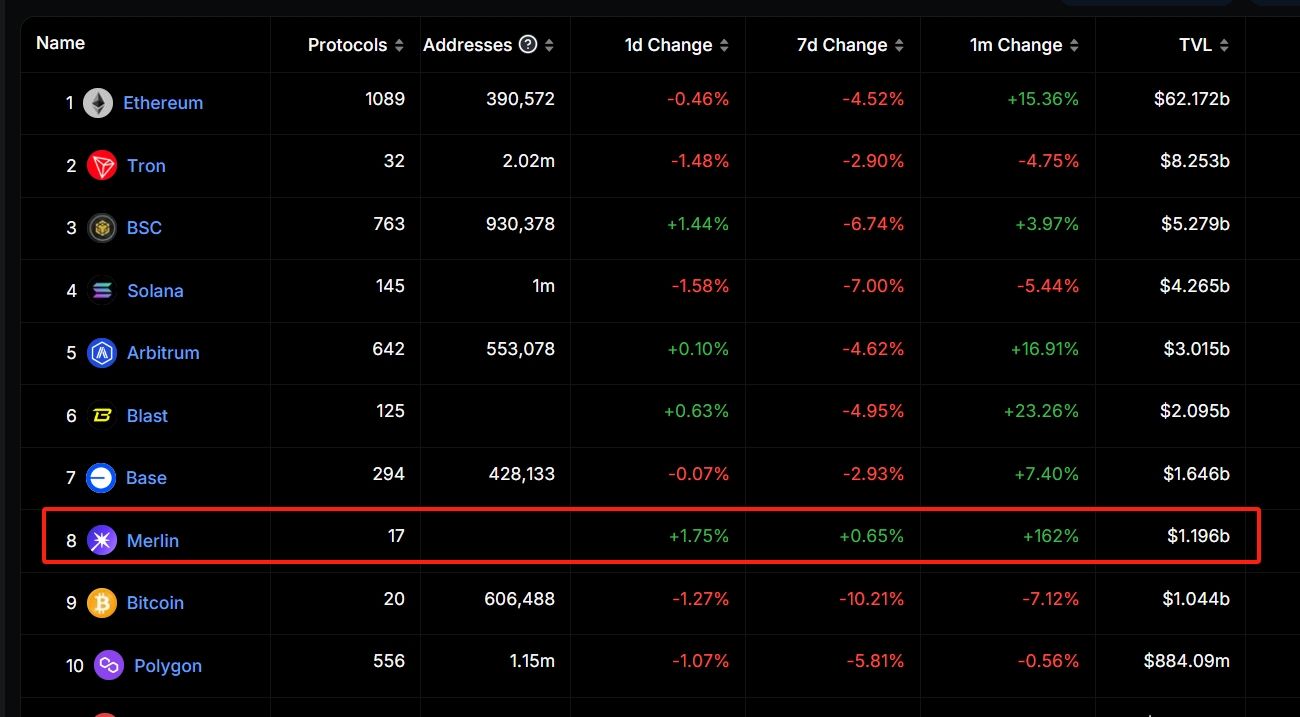This screenshot has height=717, width=1300.
Task: Click the Addresses help question mark icon
Action: (x=528, y=45)
